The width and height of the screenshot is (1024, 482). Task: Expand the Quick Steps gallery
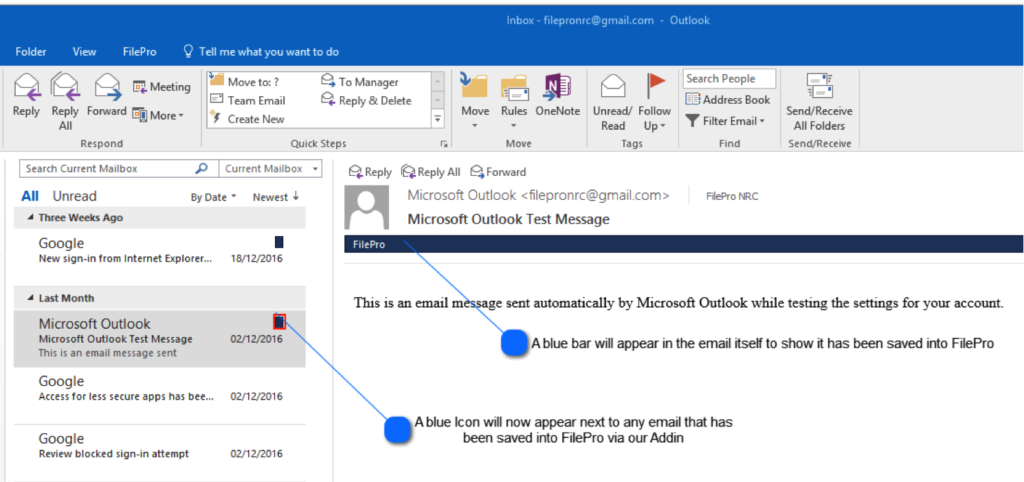click(x=438, y=119)
